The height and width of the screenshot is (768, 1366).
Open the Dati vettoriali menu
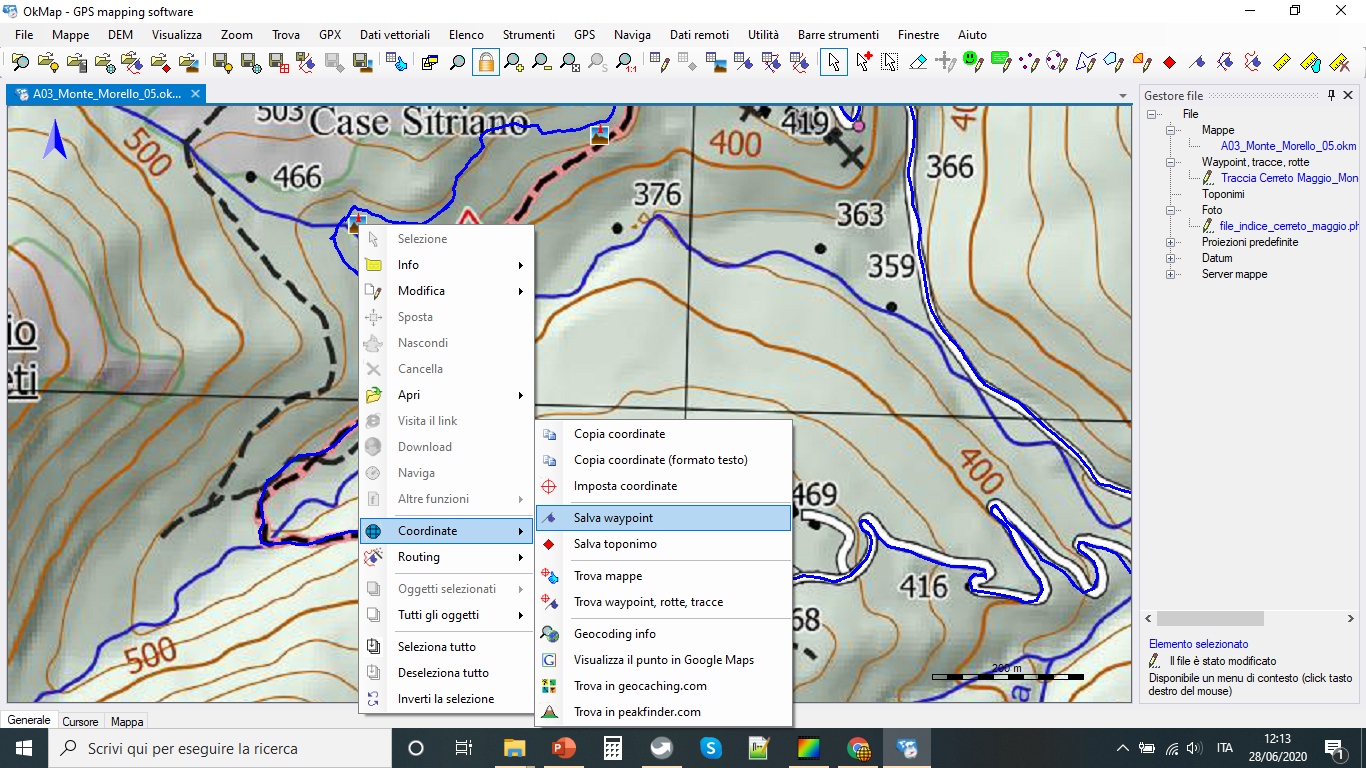point(395,34)
